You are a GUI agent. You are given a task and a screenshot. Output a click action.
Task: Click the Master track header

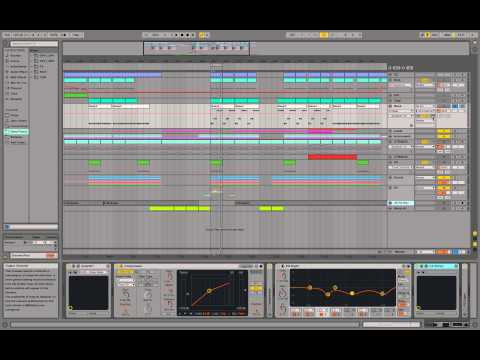(399, 252)
